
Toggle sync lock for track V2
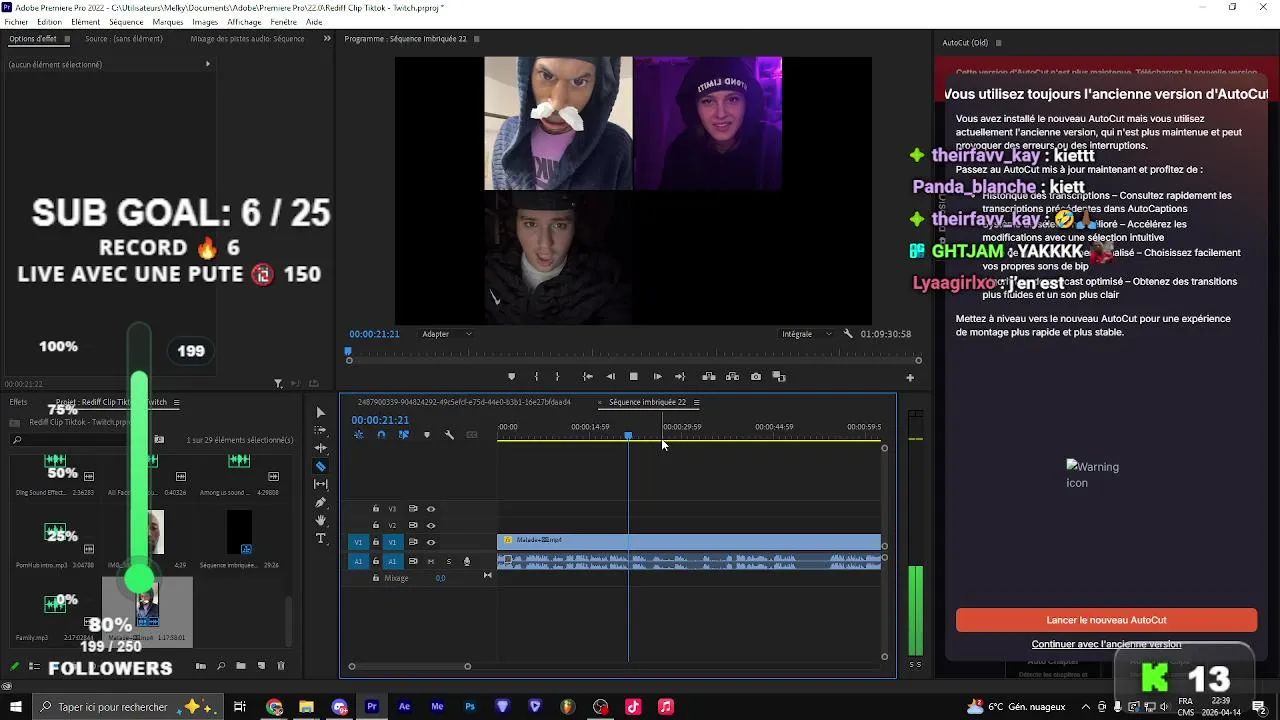pos(413,525)
